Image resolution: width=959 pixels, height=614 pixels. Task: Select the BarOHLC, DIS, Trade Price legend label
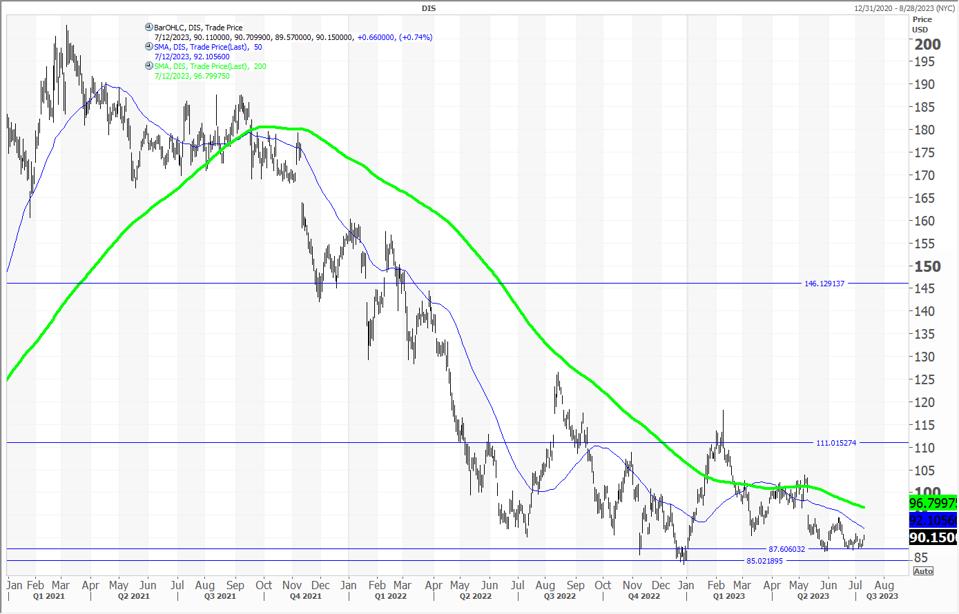click(x=200, y=28)
